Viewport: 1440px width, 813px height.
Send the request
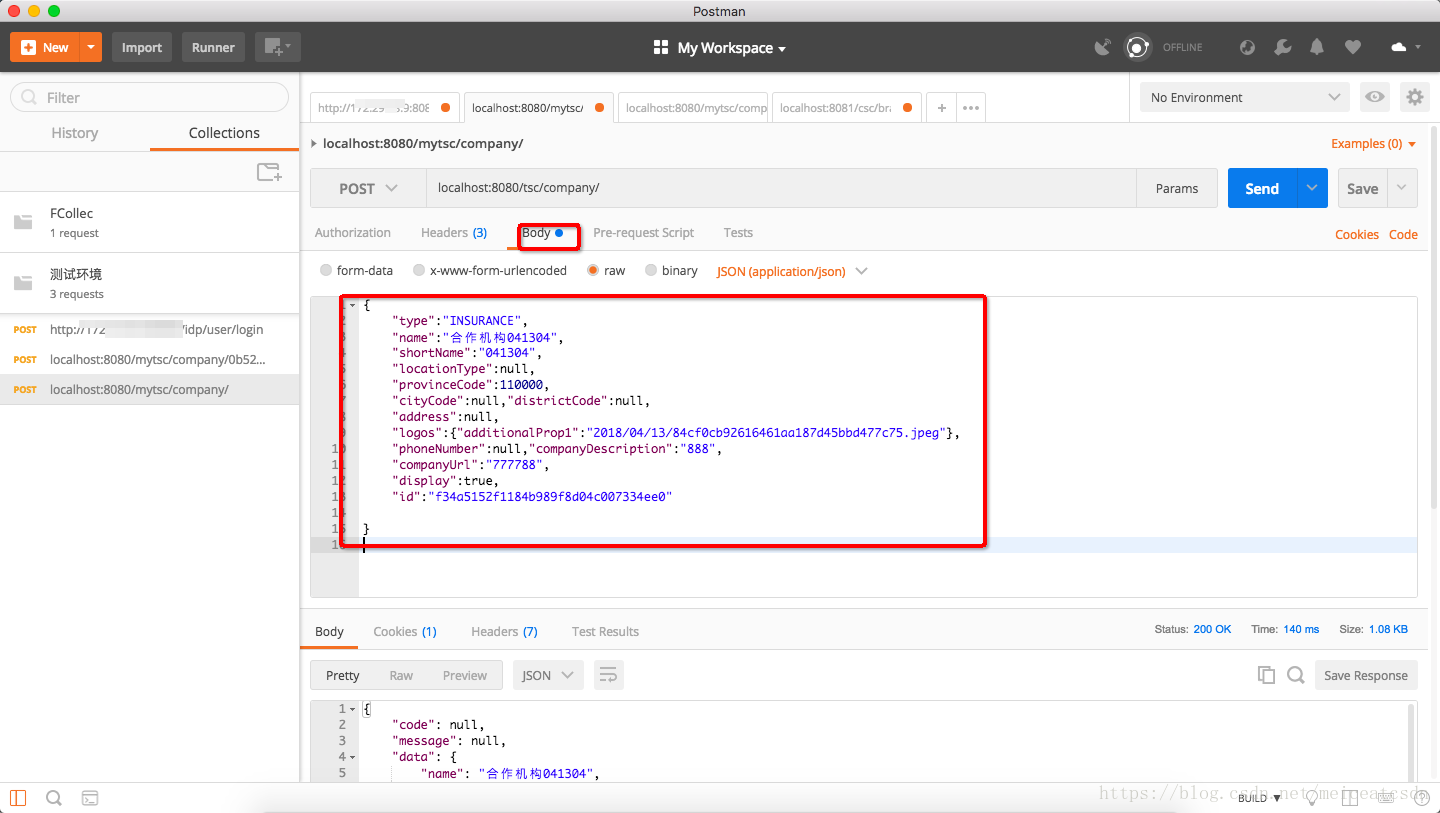1262,188
